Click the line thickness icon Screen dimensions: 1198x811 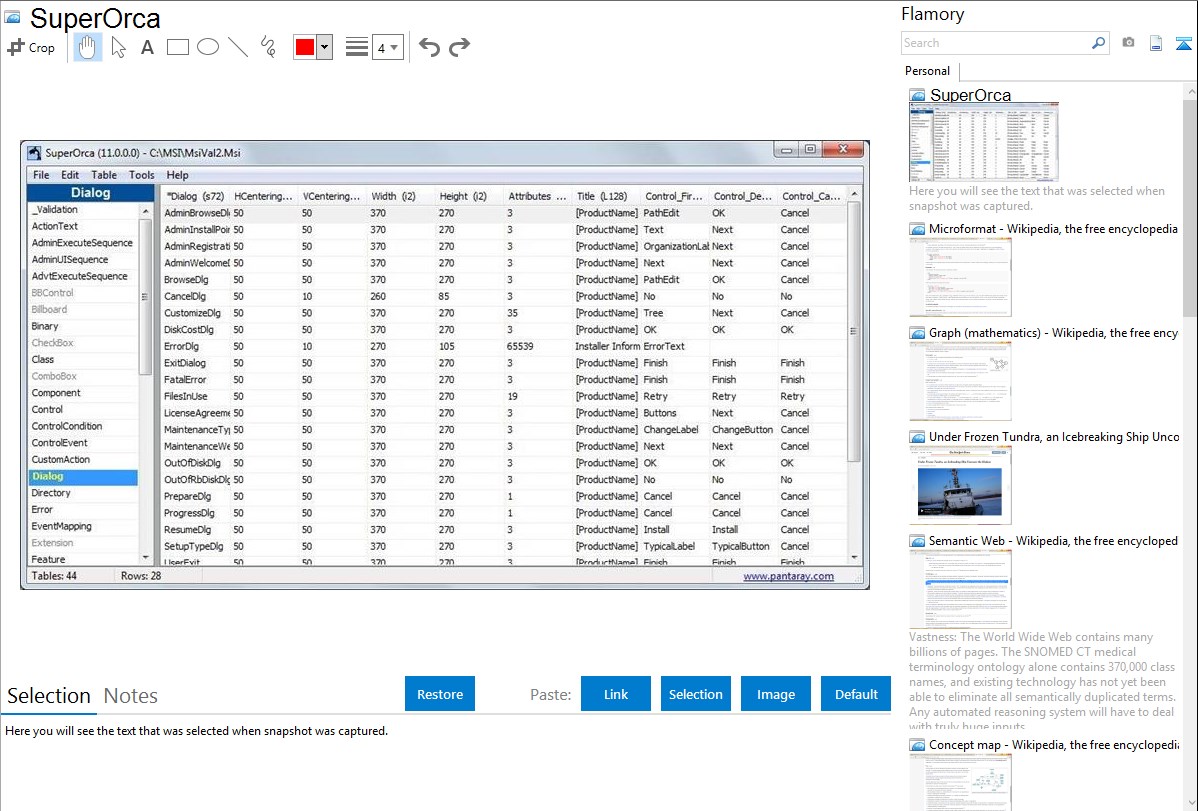coord(356,47)
